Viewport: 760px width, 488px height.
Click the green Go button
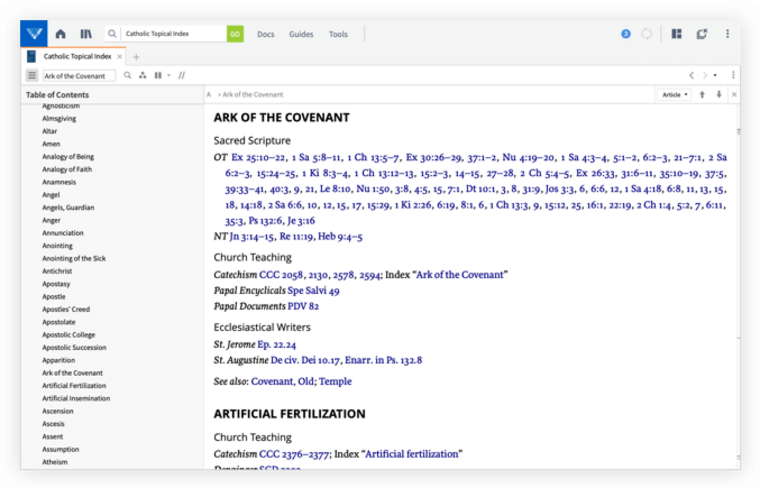[235, 34]
